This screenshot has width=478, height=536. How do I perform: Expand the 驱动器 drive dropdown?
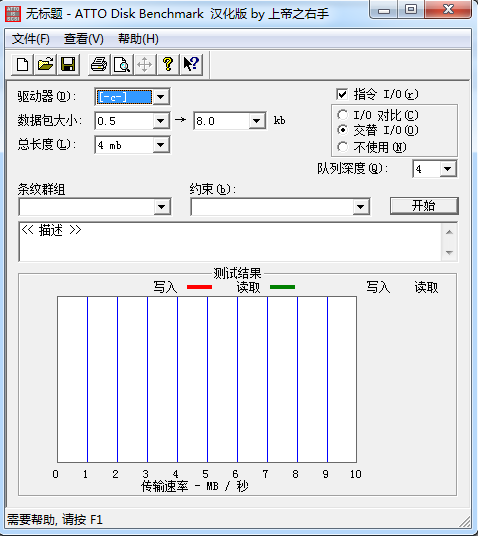tap(160, 97)
